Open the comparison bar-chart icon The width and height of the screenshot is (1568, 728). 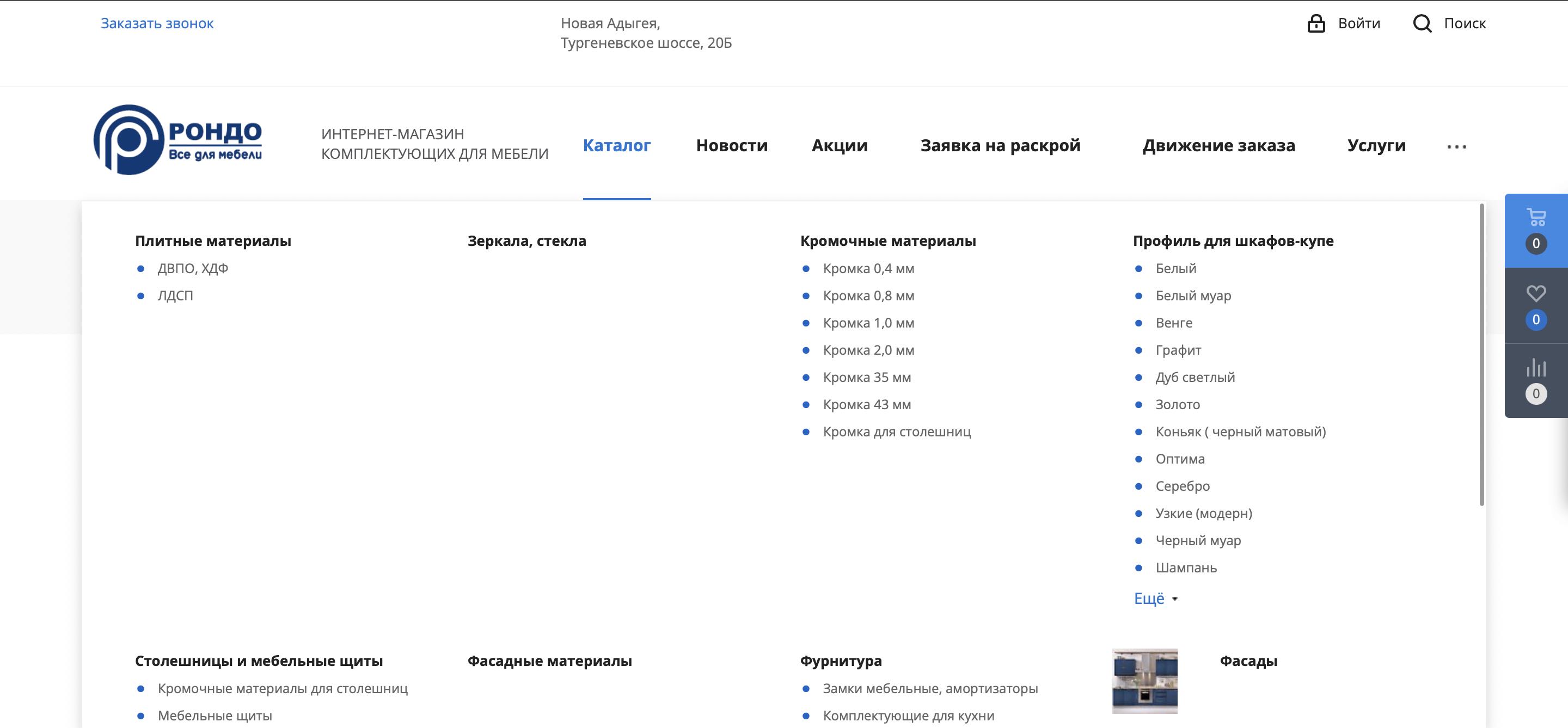point(1536,367)
